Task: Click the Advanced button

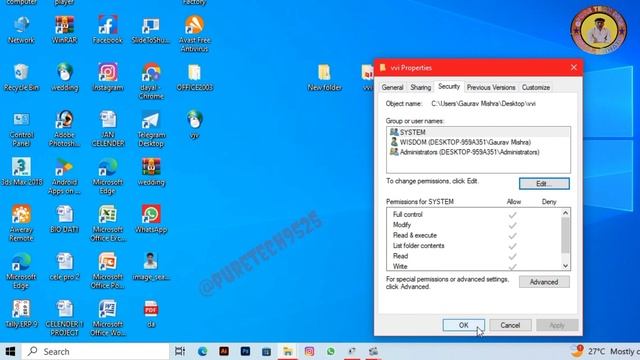Action: pos(544,282)
